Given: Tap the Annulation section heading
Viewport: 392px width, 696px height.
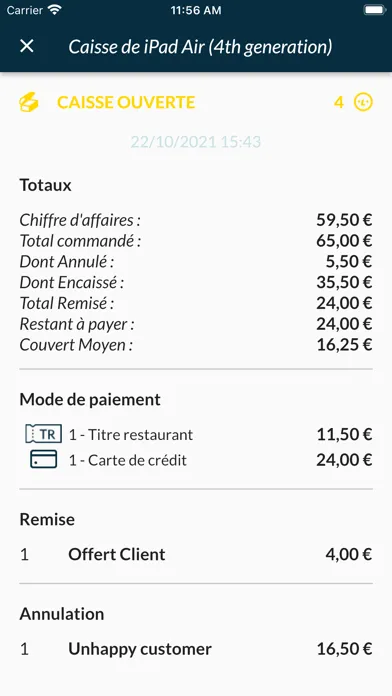Looking at the screenshot, I should [62, 614].
